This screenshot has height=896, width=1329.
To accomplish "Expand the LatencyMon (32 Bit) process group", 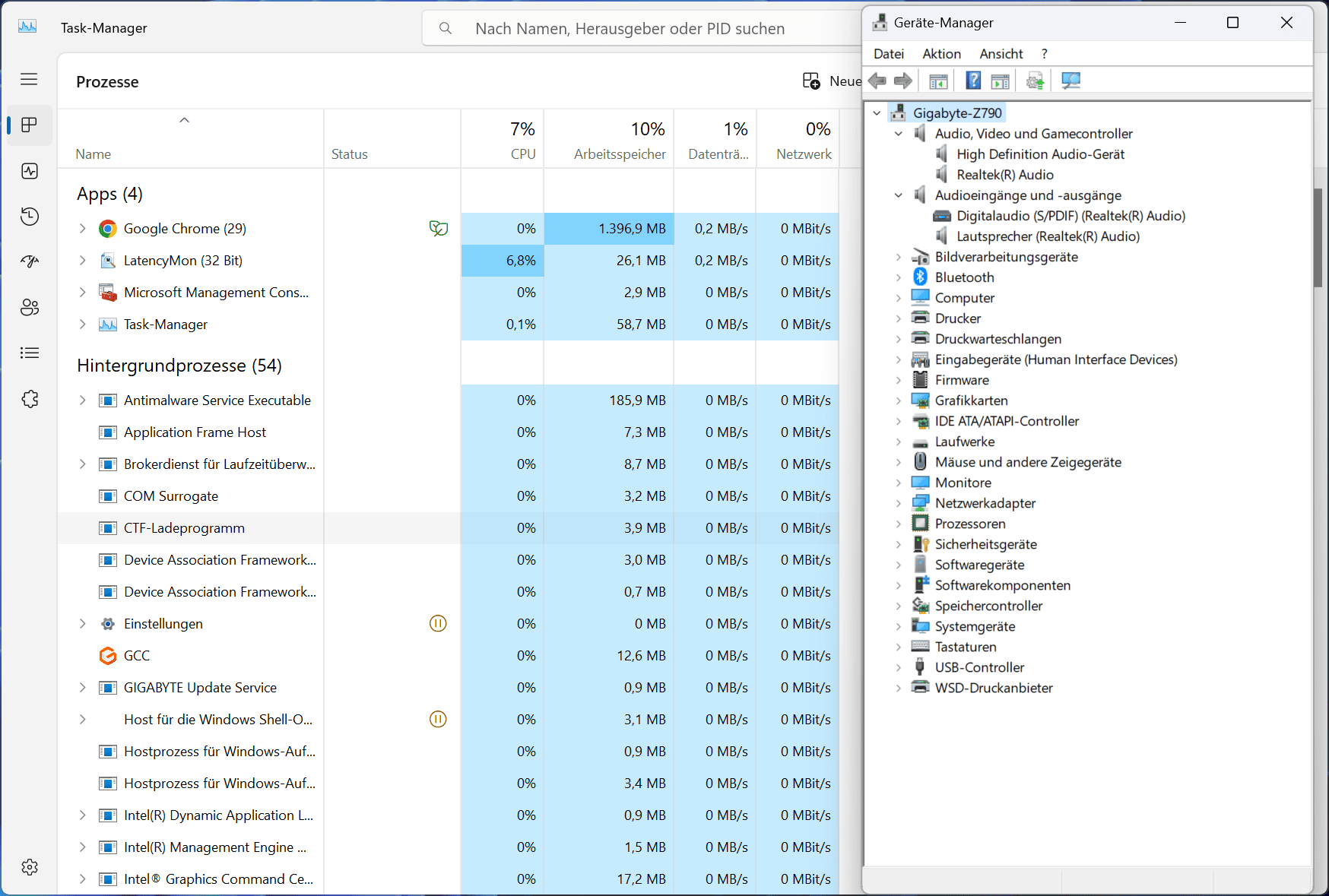I will coord(83,260).
